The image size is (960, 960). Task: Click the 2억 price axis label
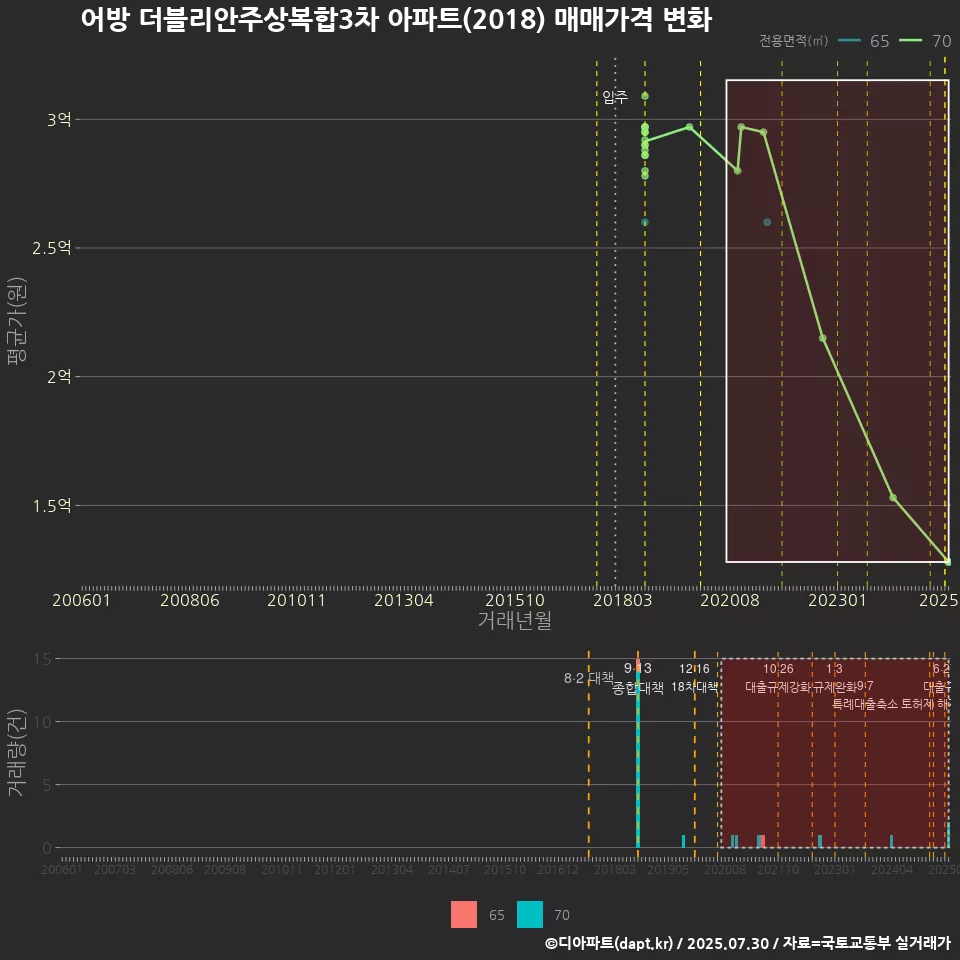coord(59,377)
